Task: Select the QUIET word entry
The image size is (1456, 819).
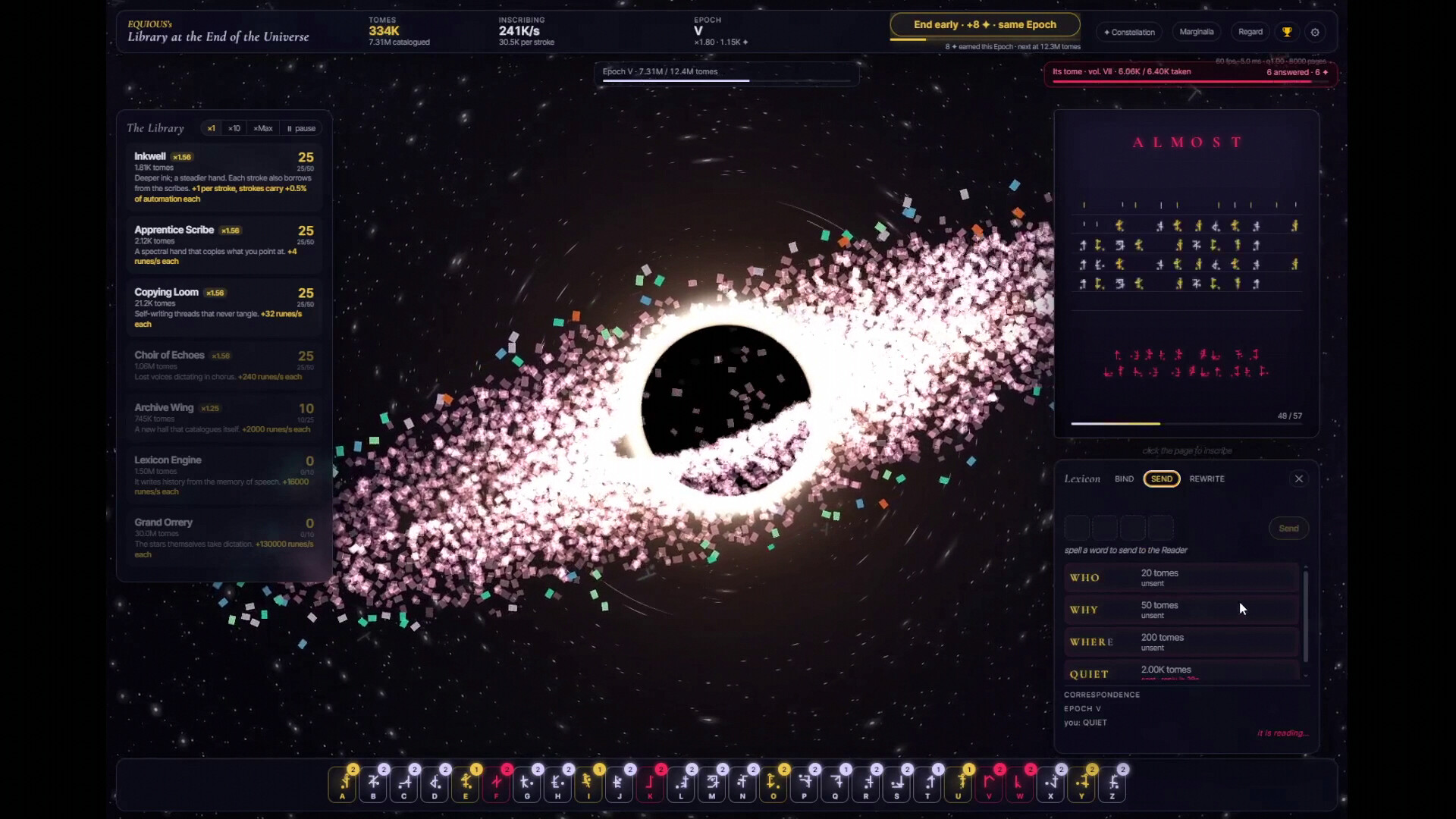Action: [1181, 671]
